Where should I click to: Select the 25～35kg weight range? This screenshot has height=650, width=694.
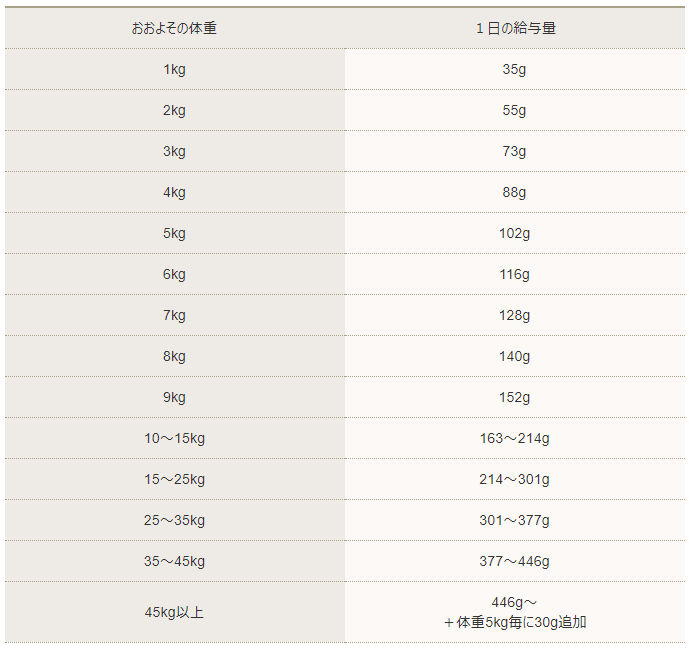coord(174,520)
